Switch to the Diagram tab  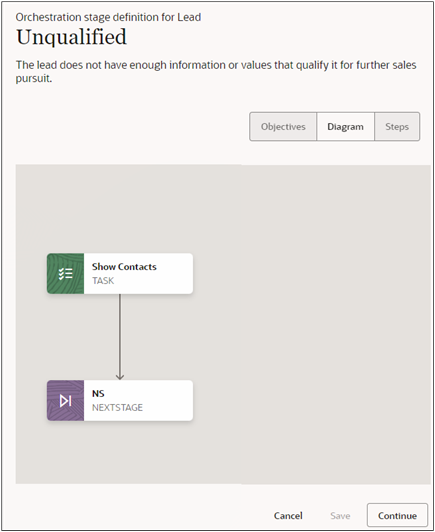345,127
